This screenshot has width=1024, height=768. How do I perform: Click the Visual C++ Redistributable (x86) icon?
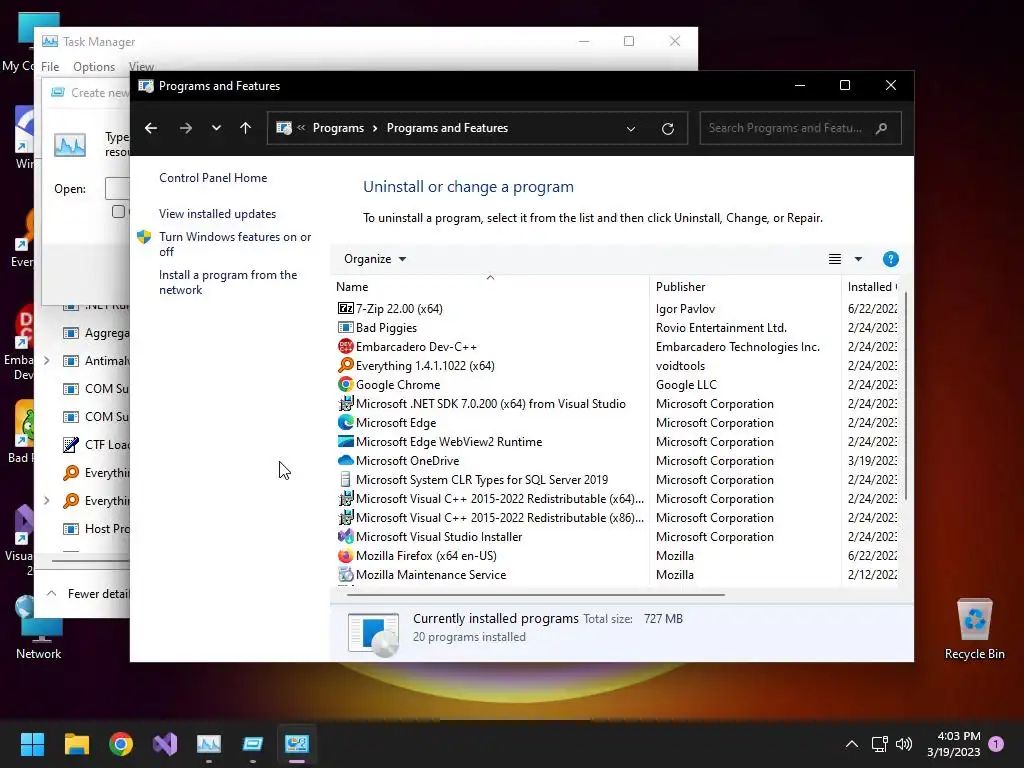345,517
